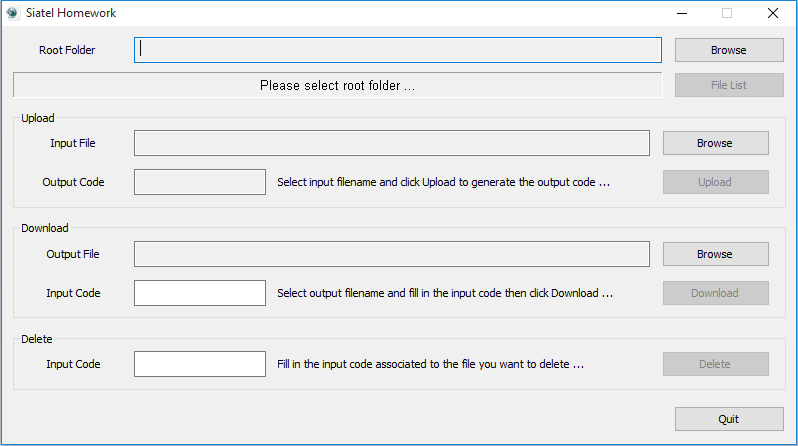Viewport: 798px width, 446px height.
Task: Click the 'Please select root folder ...' status message
Action: click(337, 85)
